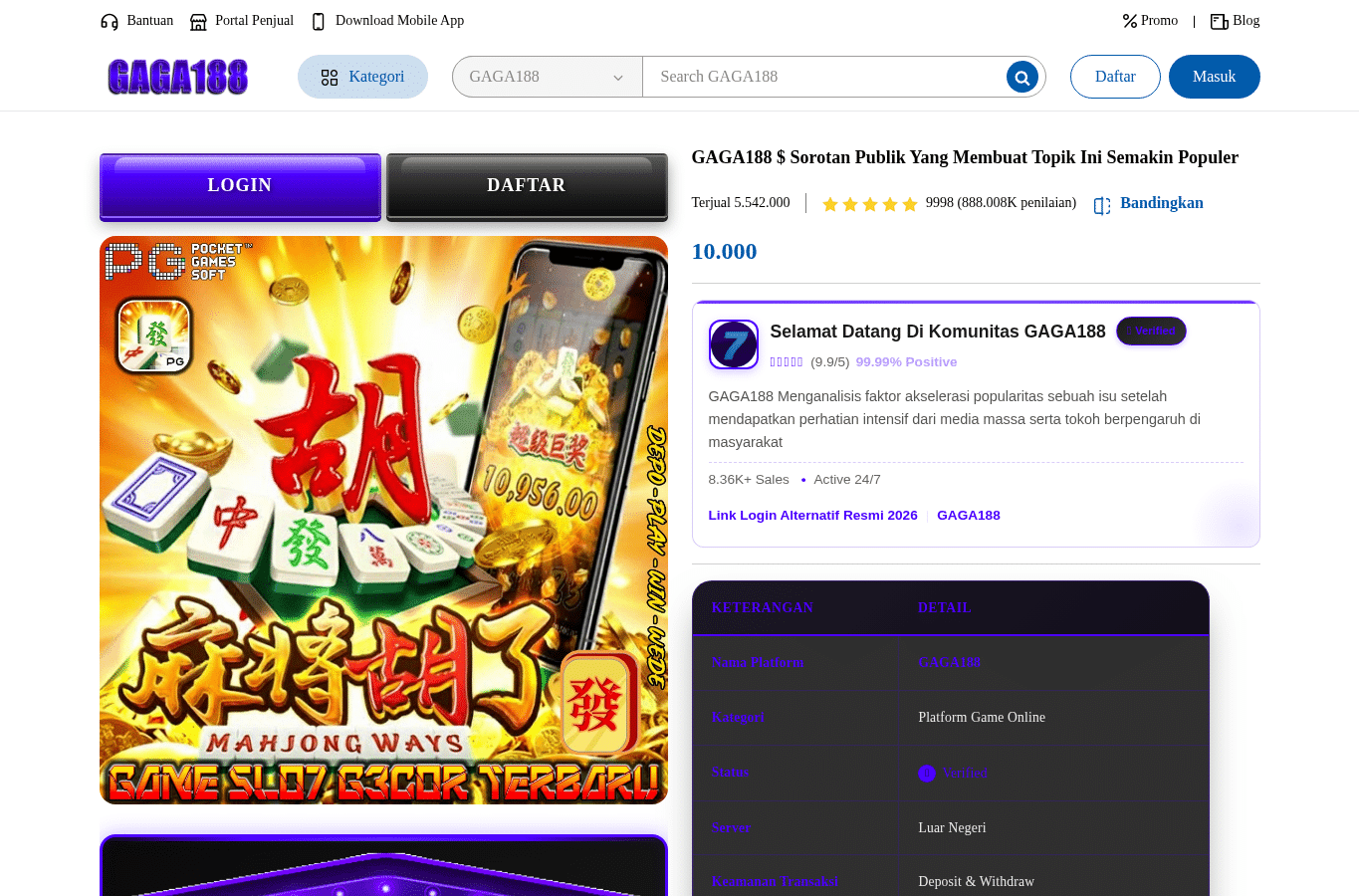Click the Daftar button in the header
The image size is (1359, 896).
[1115, 77]
